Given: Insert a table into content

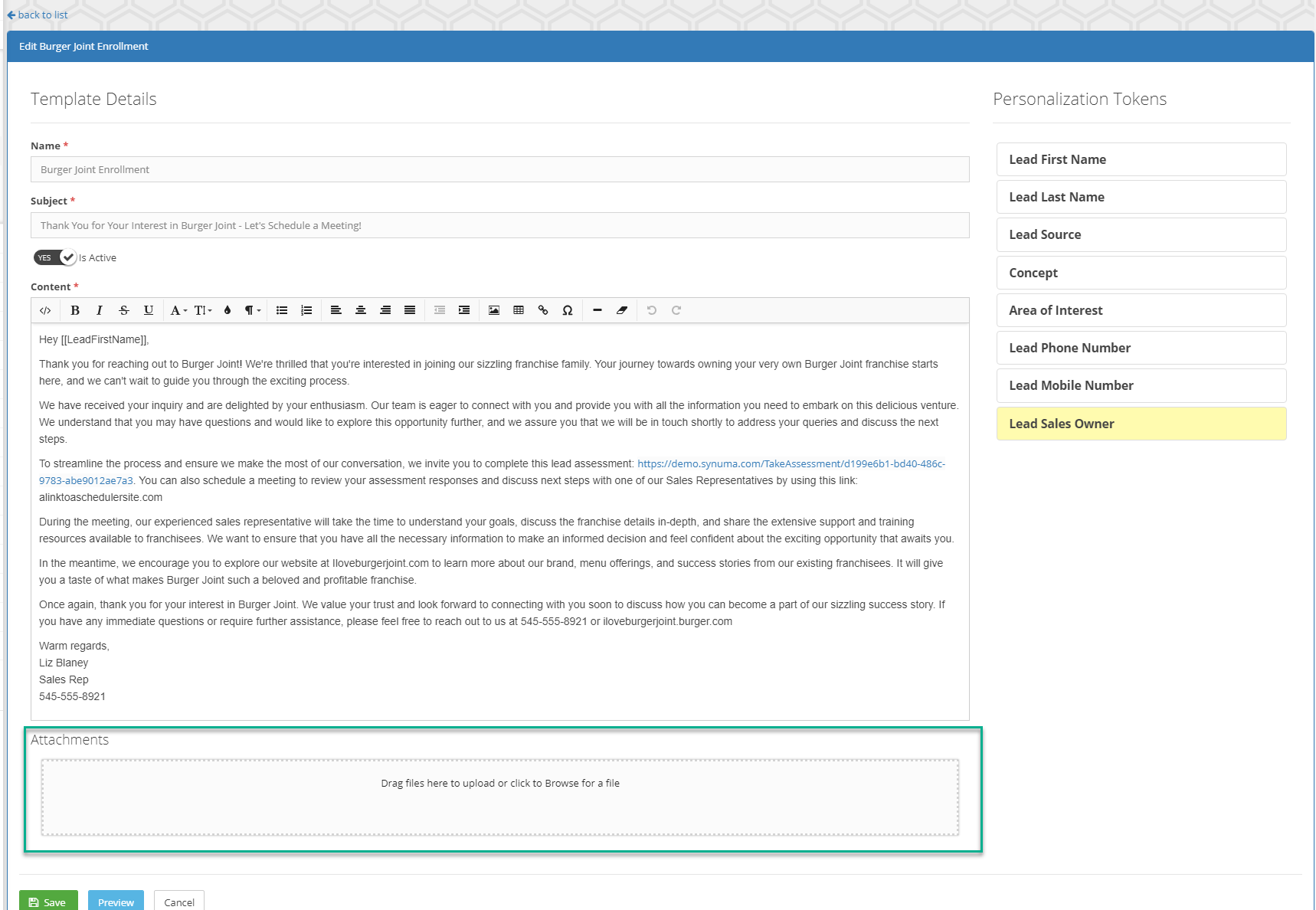Looking at the screenshot, I should pos(519,310).
